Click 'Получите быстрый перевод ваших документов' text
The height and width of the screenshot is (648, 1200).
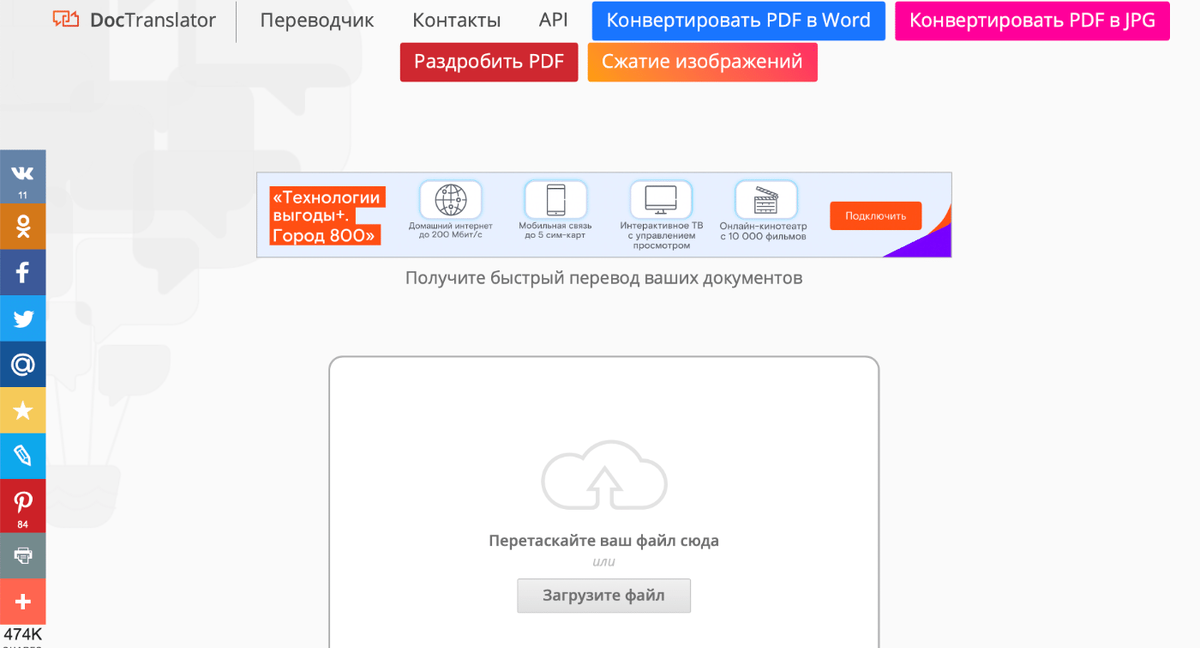[x=604, y=277]
